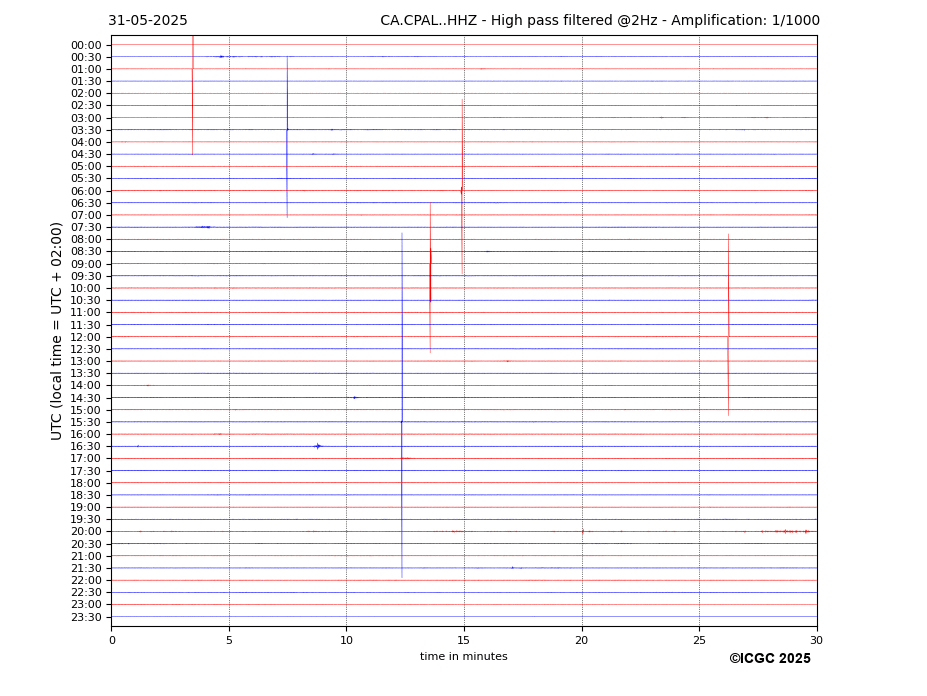927x696 pixels.
Task: Select the 03:00 time row label
Action: (86, 118)
